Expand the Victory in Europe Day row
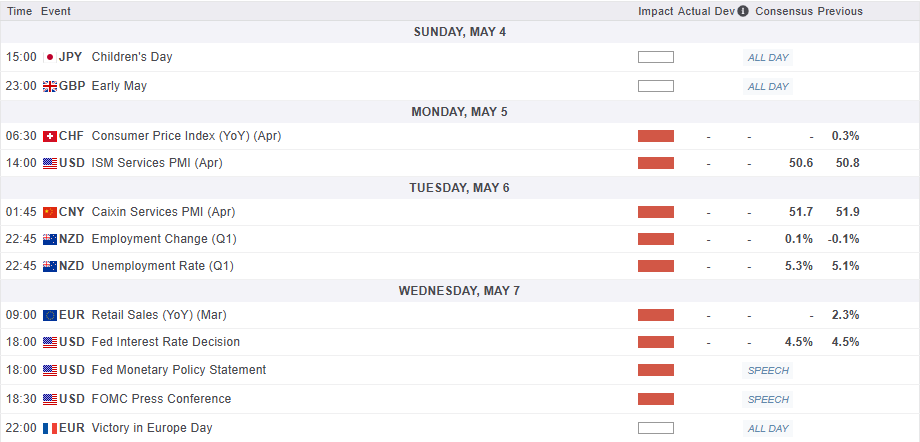 (152, 428)
